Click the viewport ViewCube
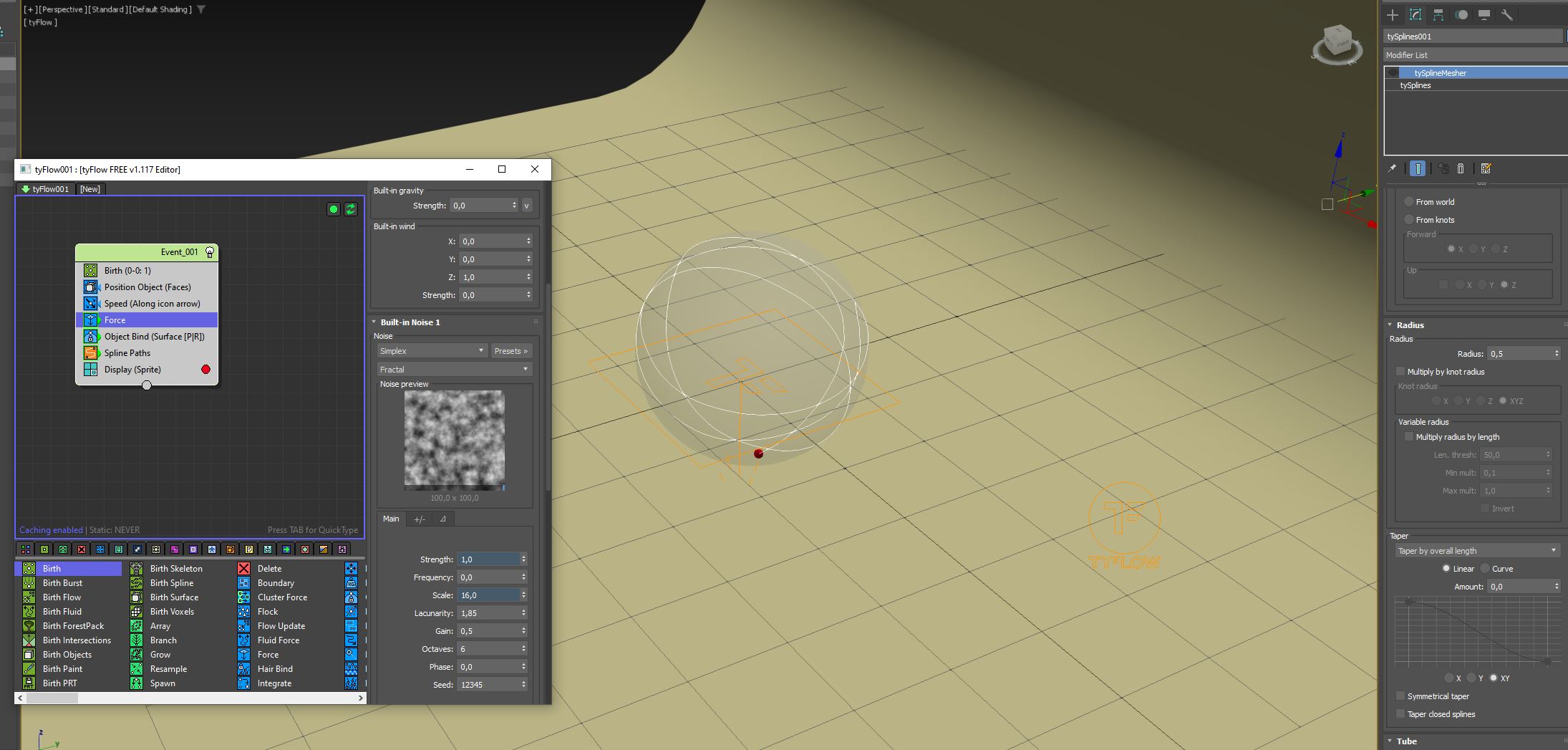Screen dimensions: 1568x750 point(1336,44)
